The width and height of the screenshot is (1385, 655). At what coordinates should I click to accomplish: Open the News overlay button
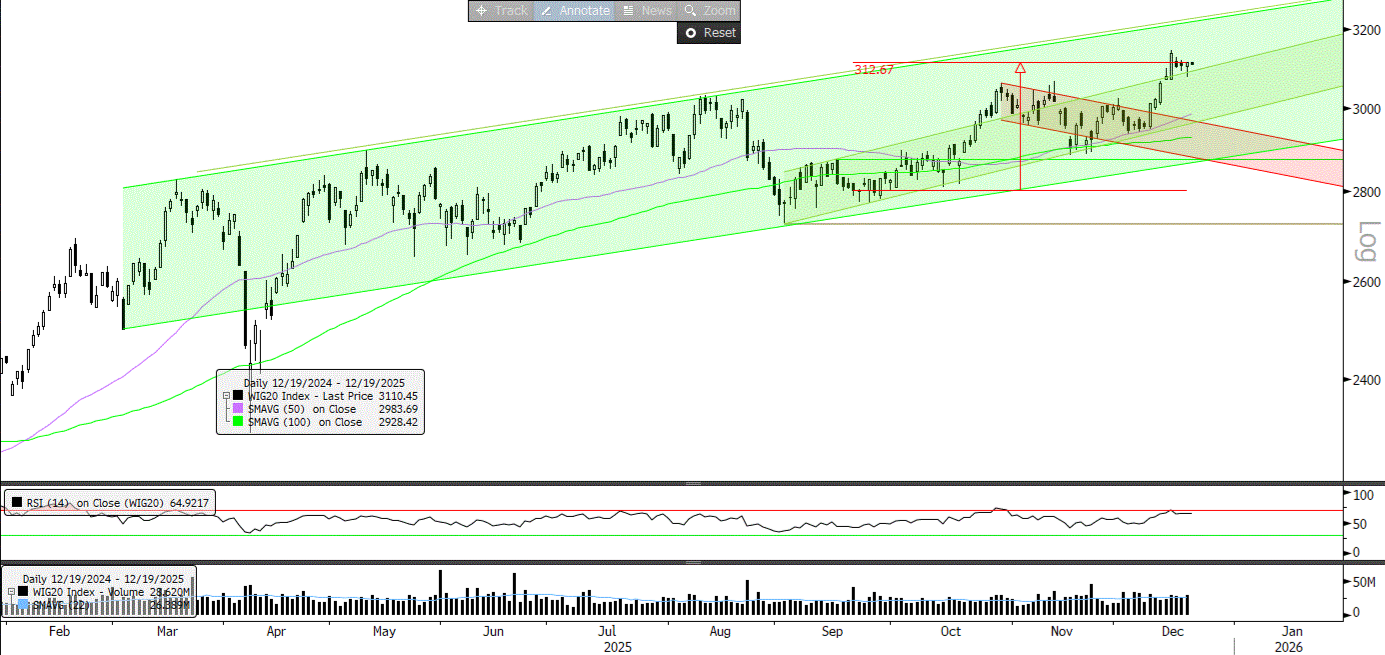coord(646,10)
